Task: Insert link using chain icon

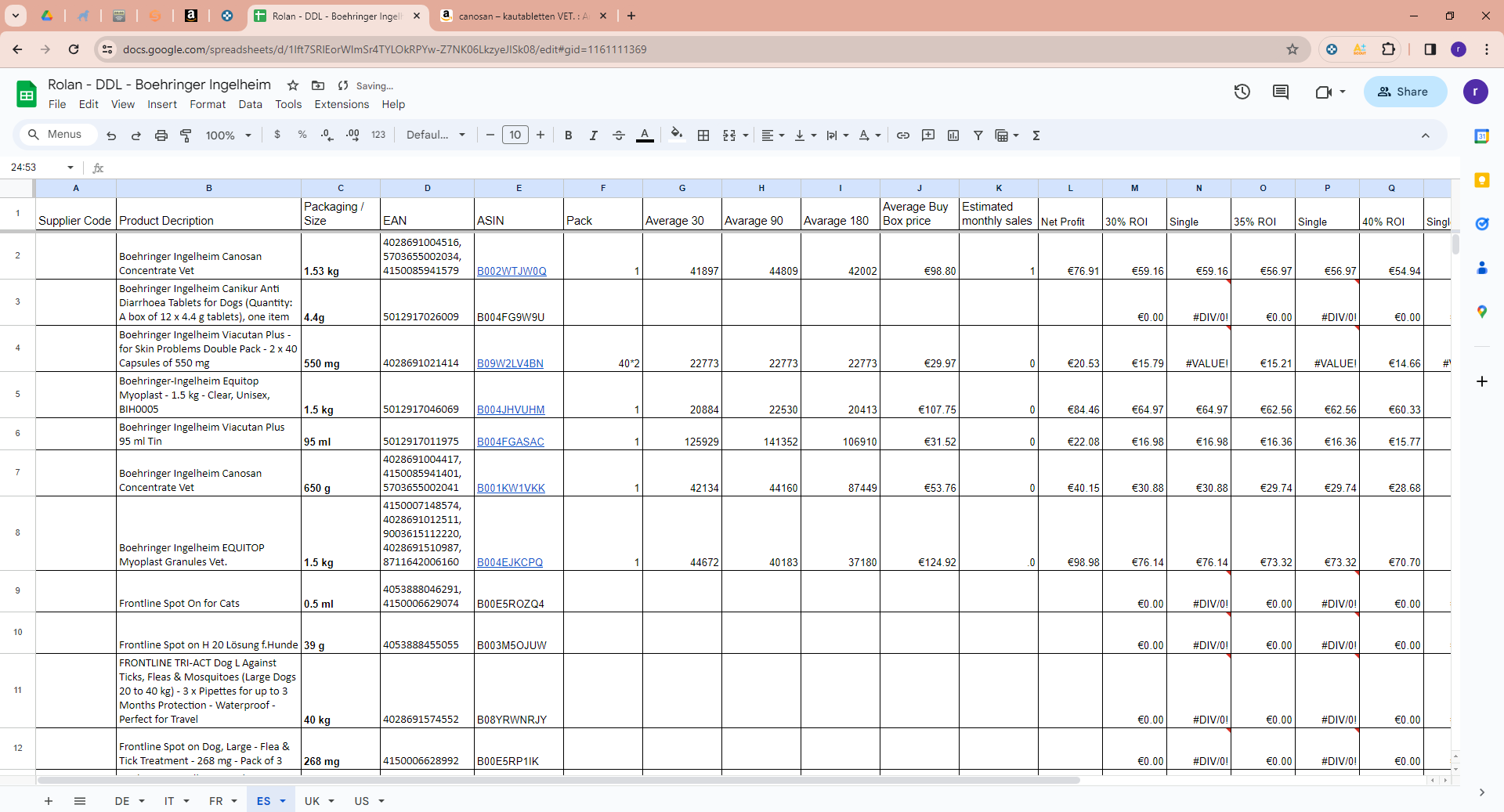Action: (903, 135)
